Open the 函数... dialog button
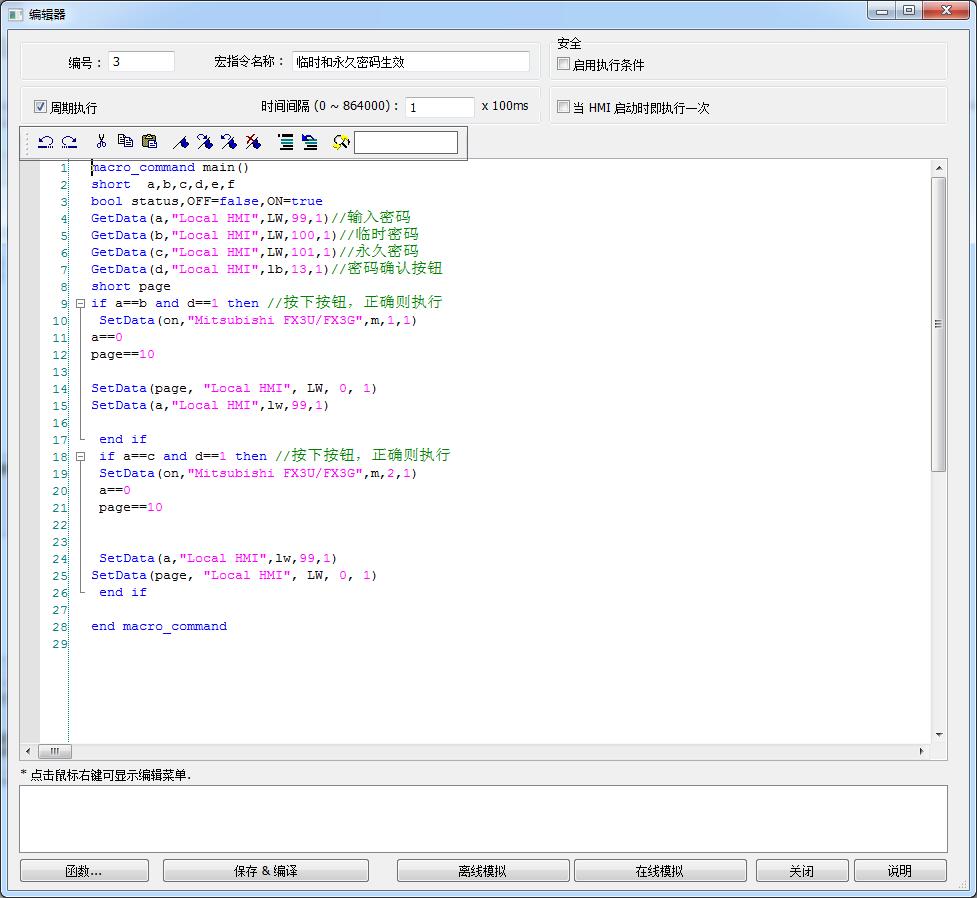This screenshot has width=977, height=898. 84,871
